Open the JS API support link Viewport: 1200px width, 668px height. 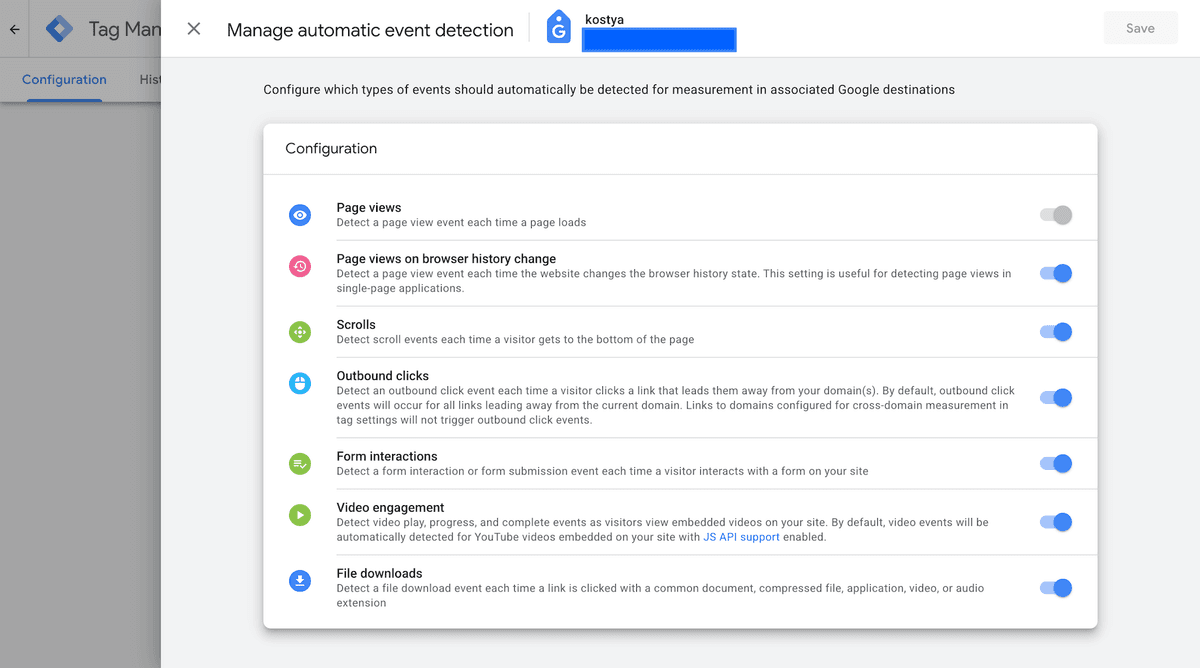tap(741, 537)
